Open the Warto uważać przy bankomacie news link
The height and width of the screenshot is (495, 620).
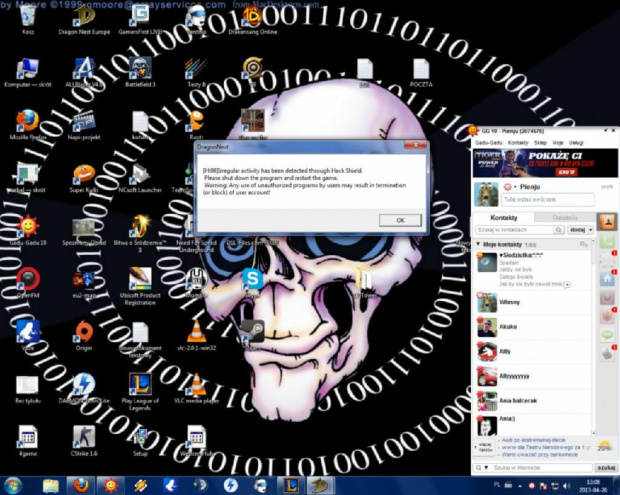(x=540, y=455)
